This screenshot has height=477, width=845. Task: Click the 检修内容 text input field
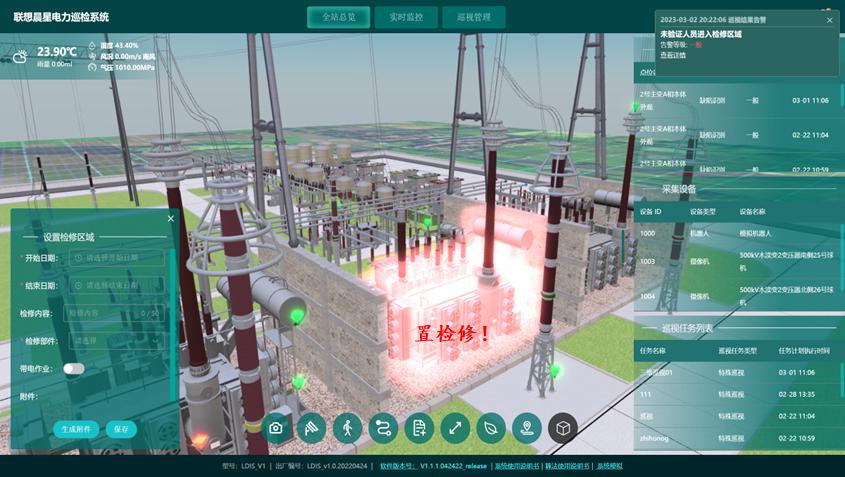[114, 313]
